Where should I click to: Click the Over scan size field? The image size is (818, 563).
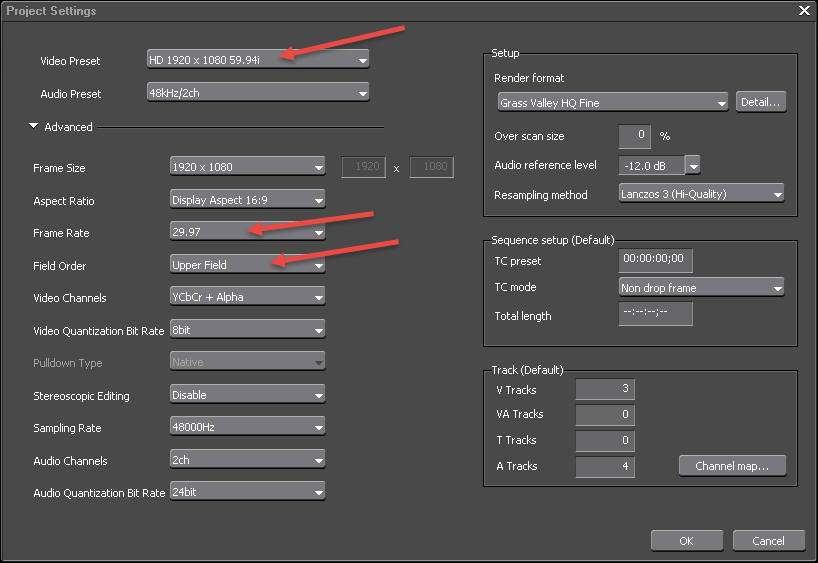pyautogui.click(x=634, y=136)
